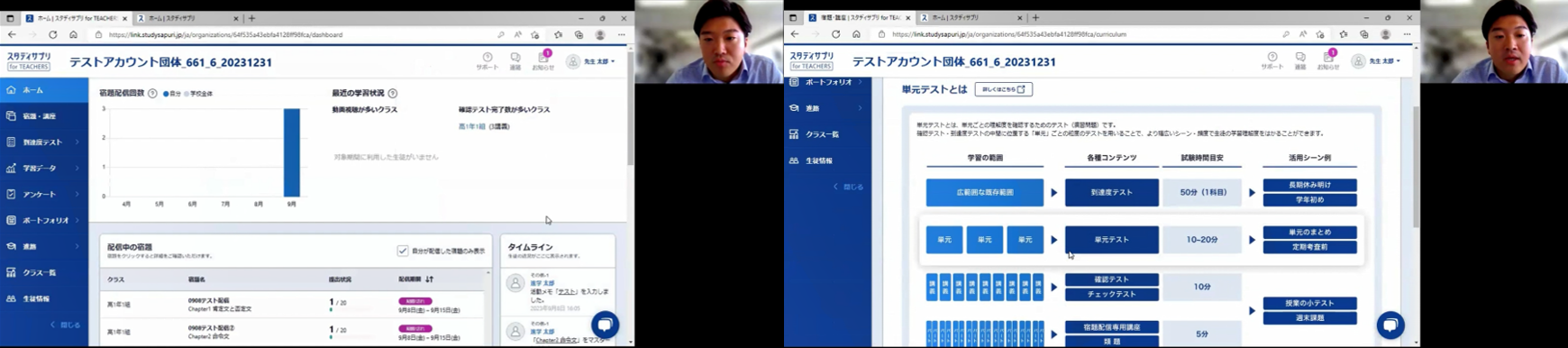
Task: Open the 生徒情報 icon in curriculum window sidebar
Action: 794,160
